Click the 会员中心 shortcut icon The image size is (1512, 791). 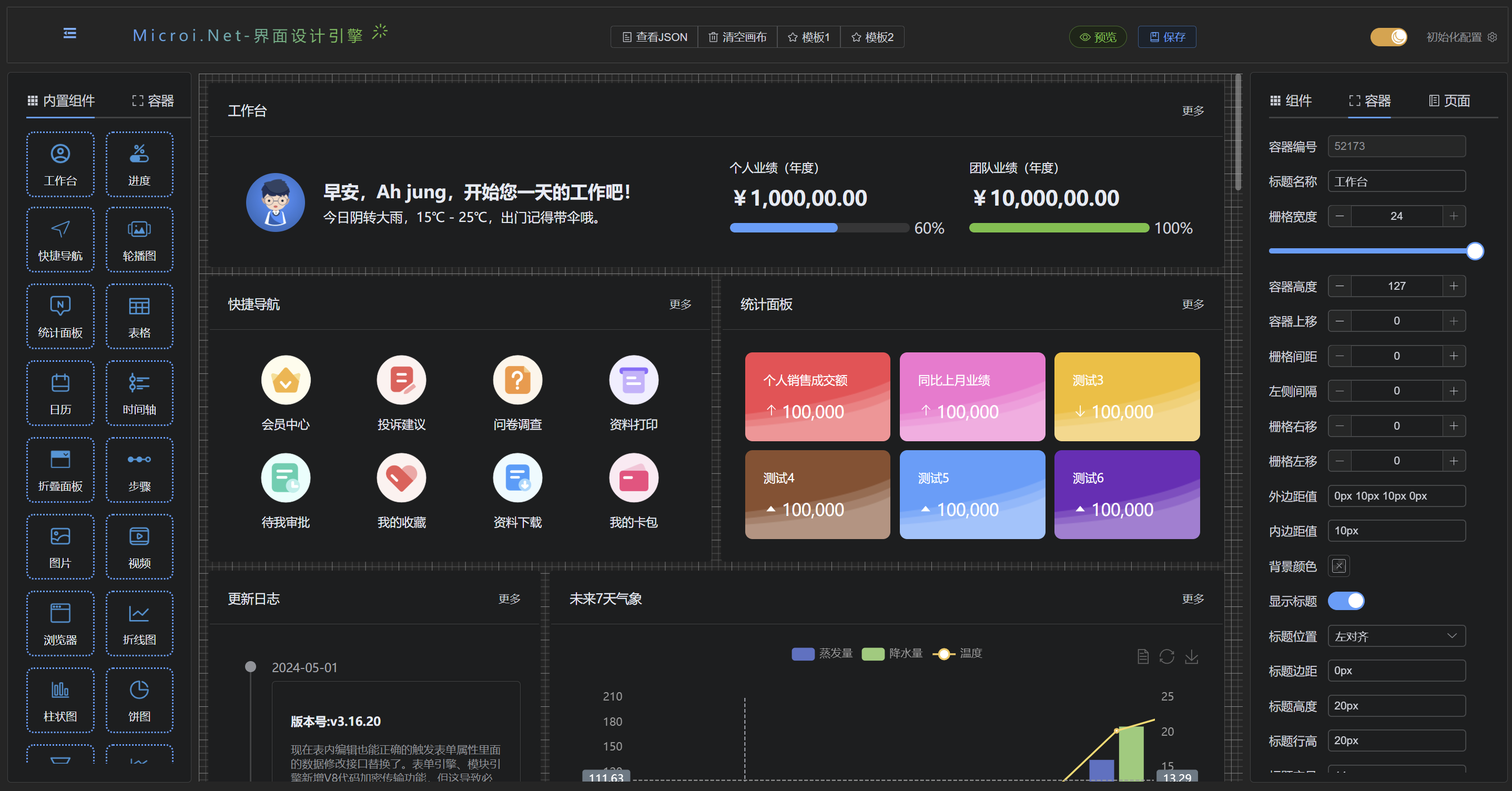pyautogui.click(x=285, y=380)
